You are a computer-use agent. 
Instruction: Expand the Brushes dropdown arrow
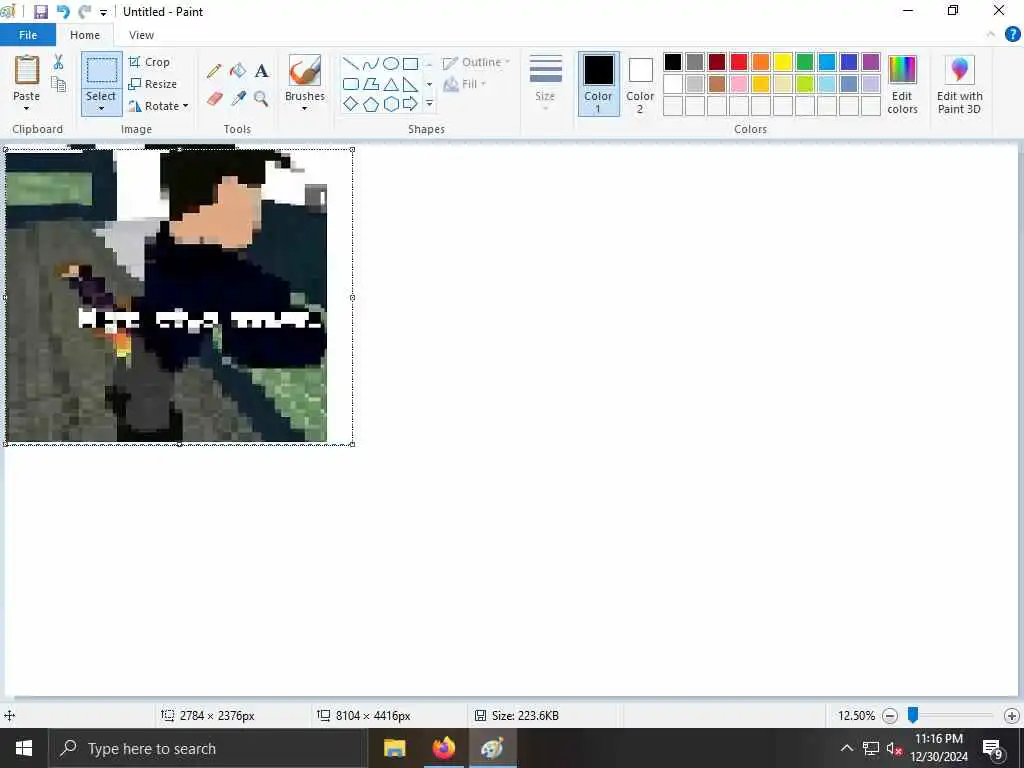coord(304,108)
